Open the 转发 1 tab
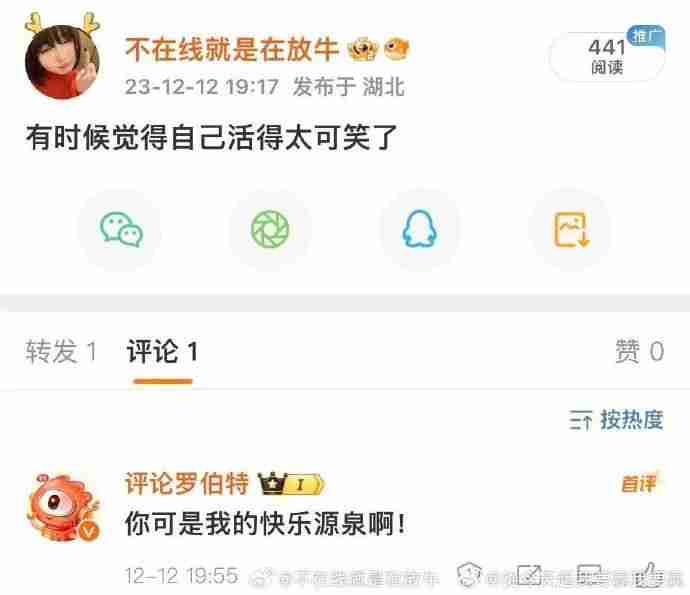This screenshot has height=595, width=690. (61, 351)
